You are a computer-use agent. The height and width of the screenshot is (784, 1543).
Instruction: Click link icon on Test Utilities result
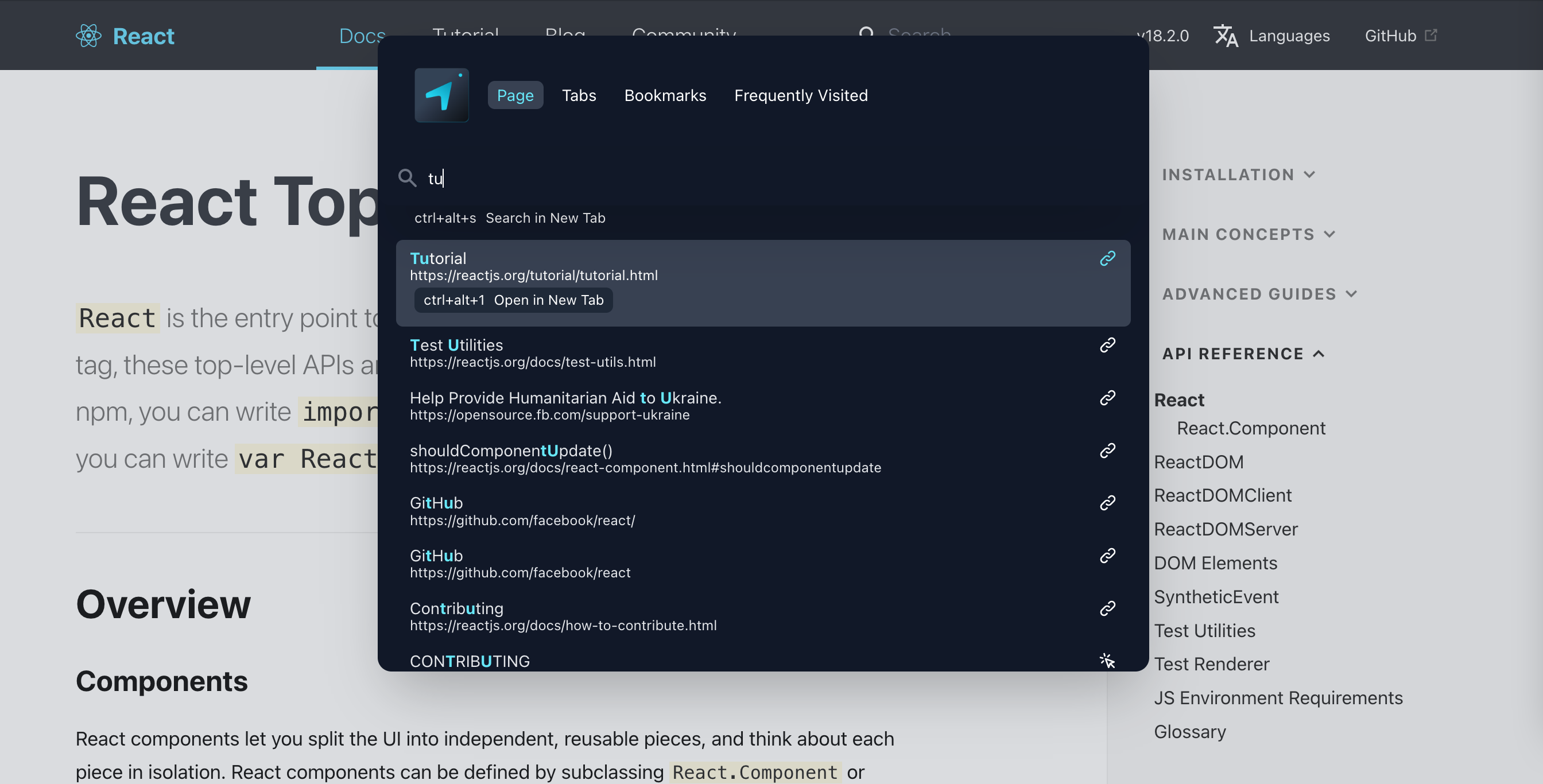(x=1107, y=345)
